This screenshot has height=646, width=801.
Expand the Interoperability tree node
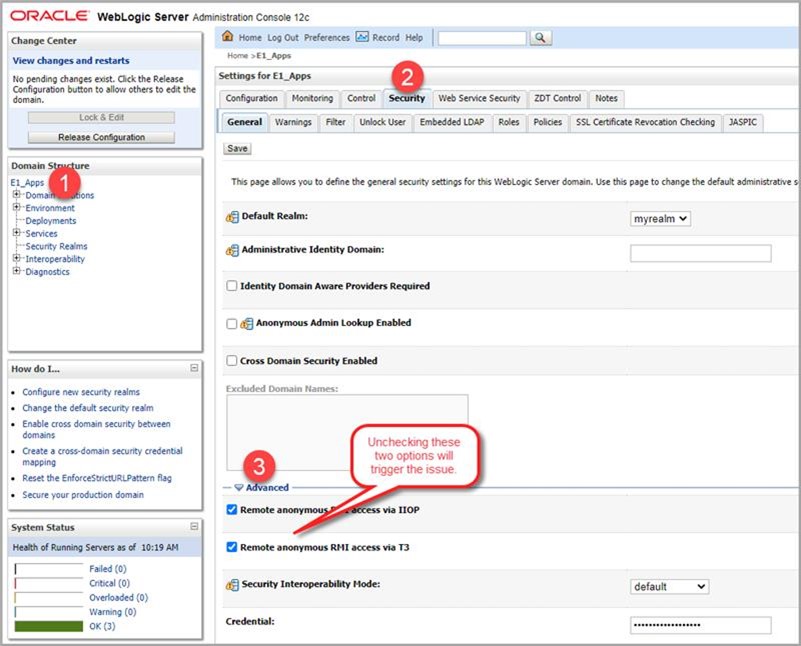[x=16, y=258]
